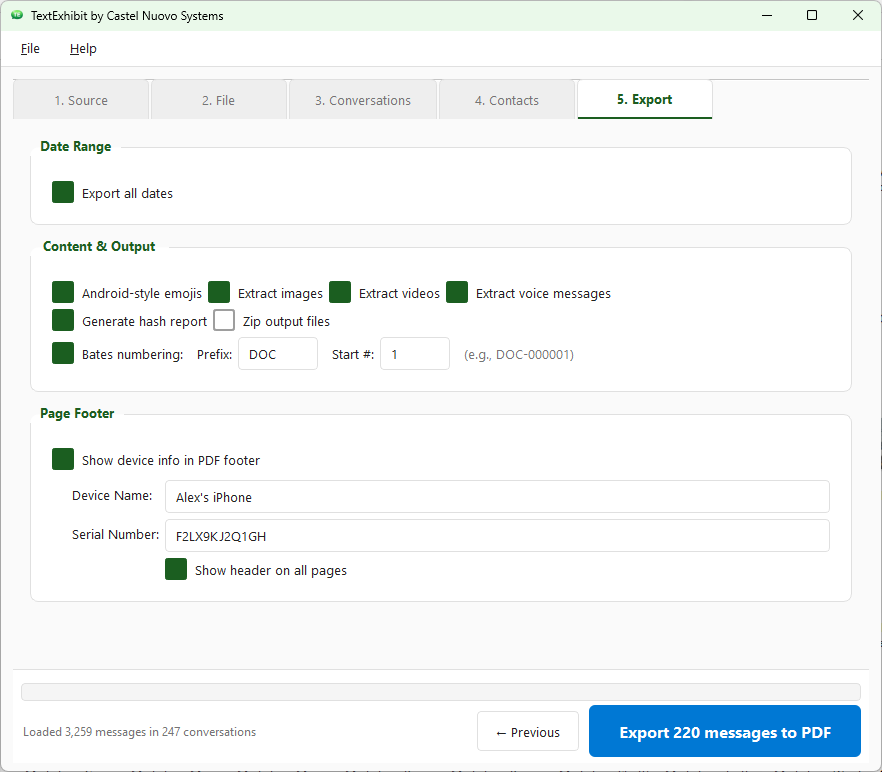Minimize the TextExhibit window
This screenshot has width=882, height=772.
point(767,15)
